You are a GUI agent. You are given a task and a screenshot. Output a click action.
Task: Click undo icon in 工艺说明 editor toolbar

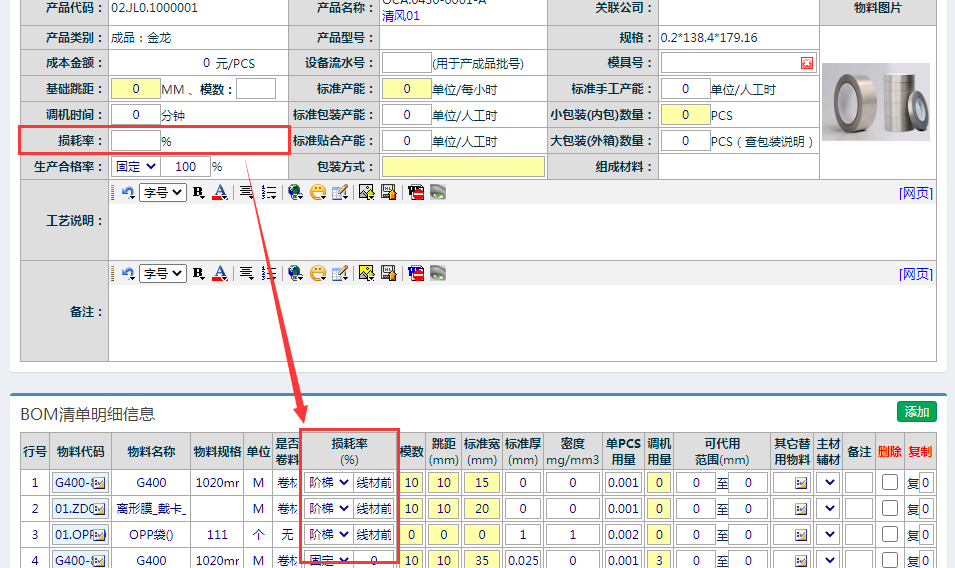pos(128,192)
